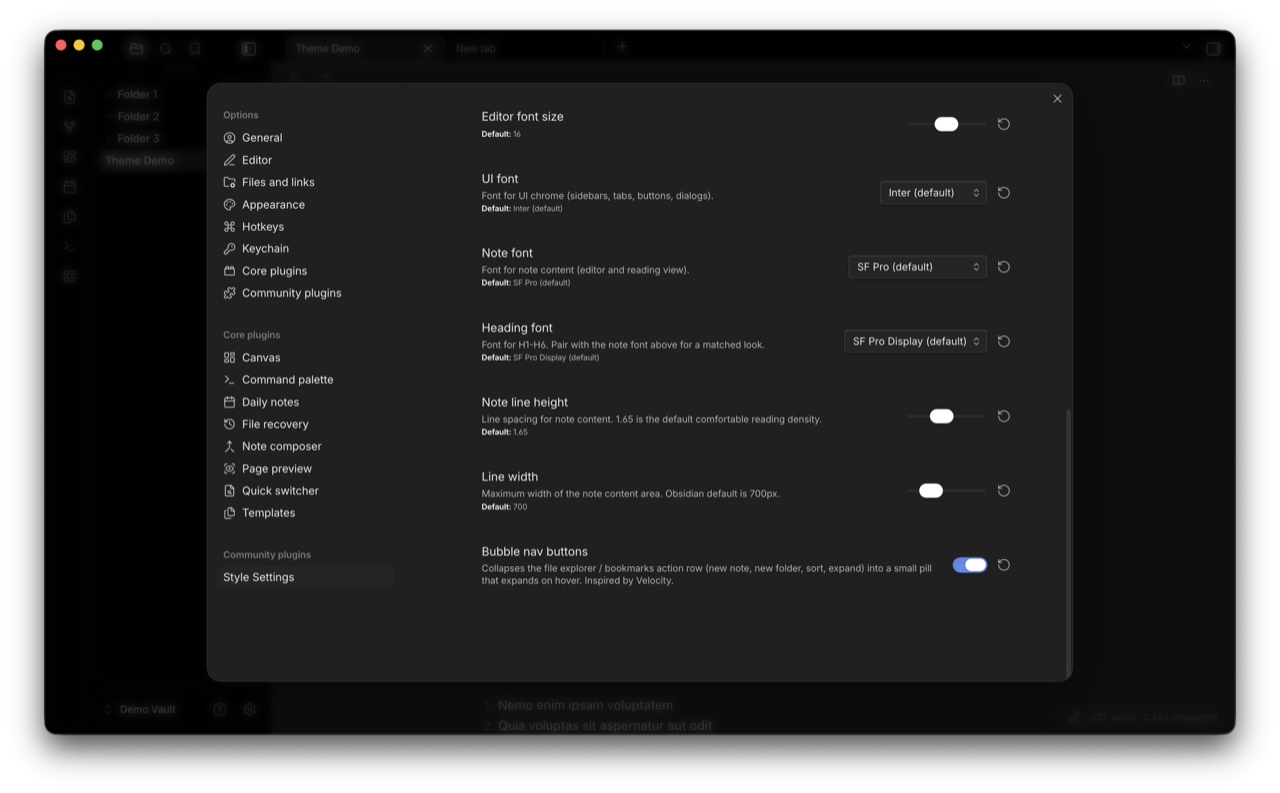Toggle Bubble nav buttons switch off
This screenshot has width=1280, height=793.
click(969, 565)
